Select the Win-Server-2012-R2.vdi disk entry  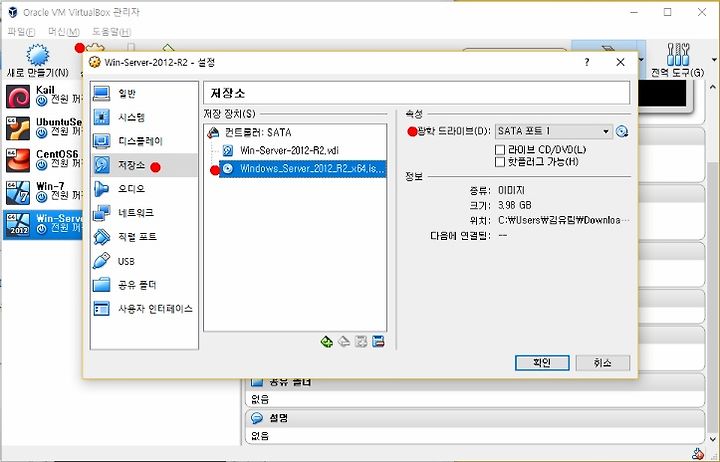281,150
